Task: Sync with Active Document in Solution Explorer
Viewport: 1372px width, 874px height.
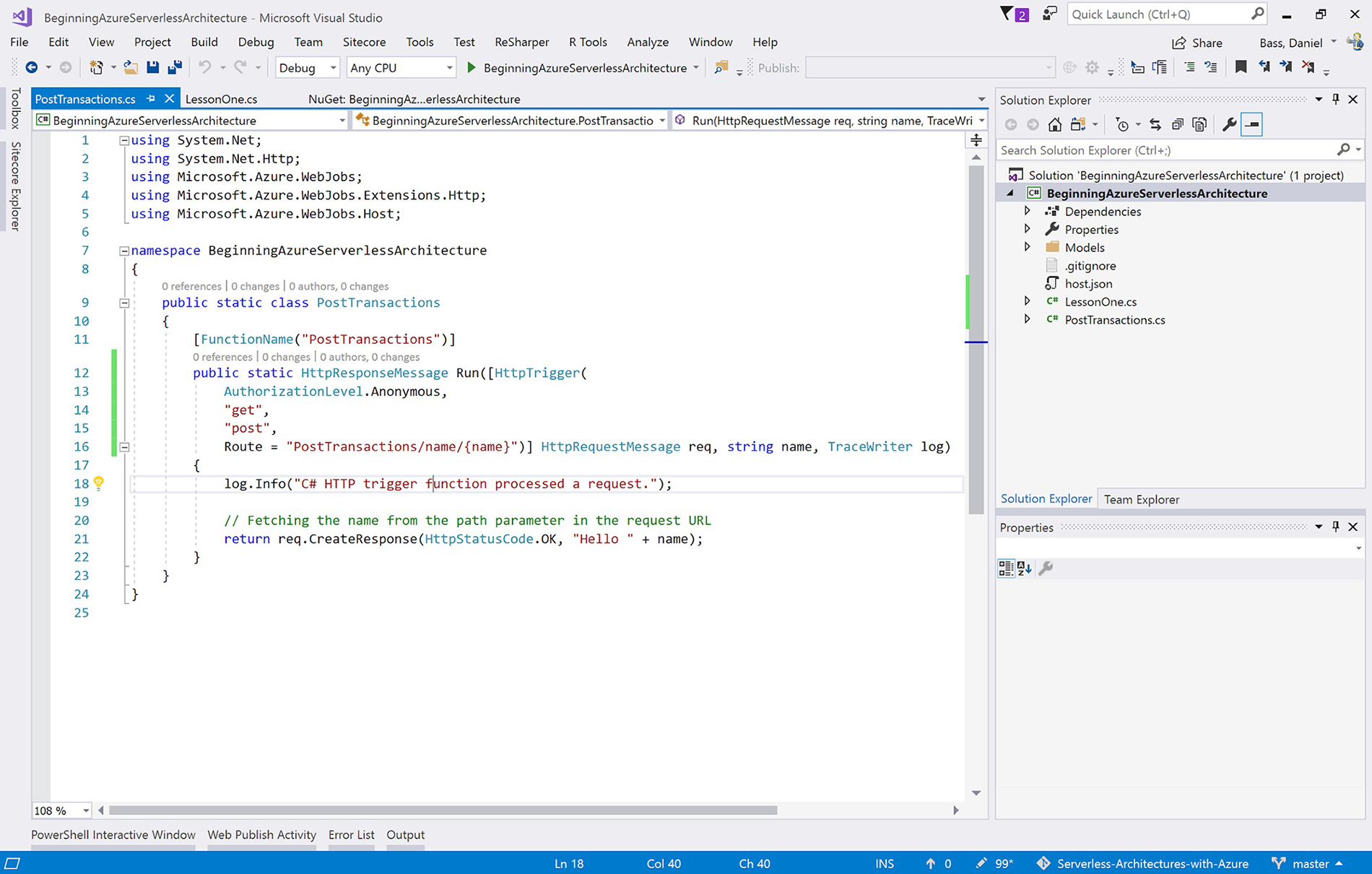Action: [x=1155, y=124]
